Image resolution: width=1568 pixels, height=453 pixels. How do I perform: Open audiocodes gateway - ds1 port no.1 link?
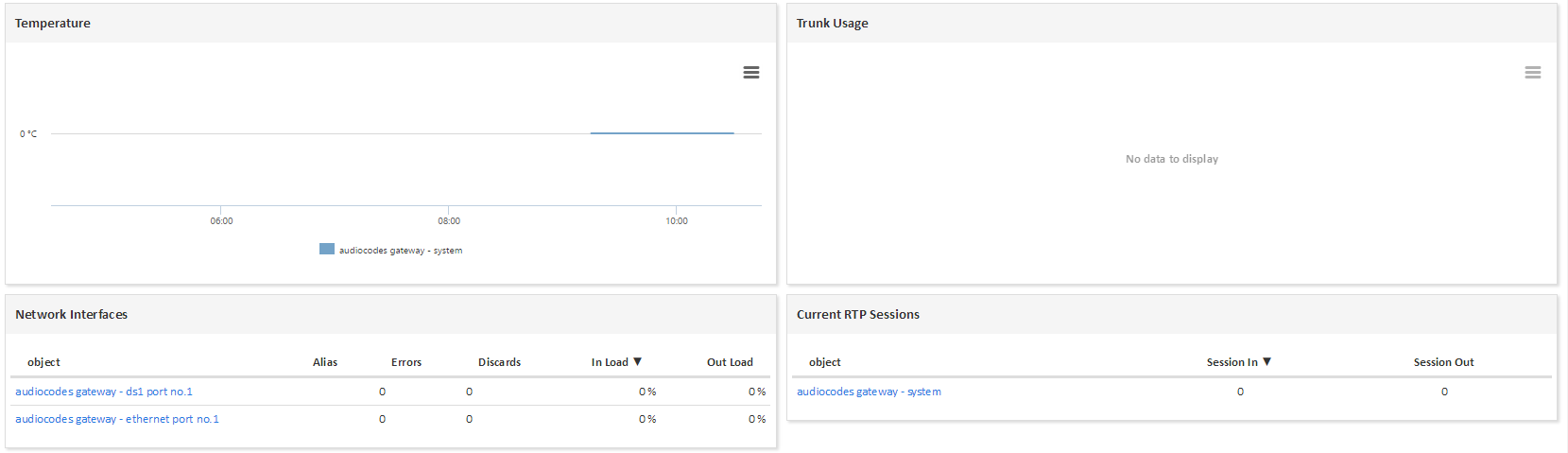(x=104, y=392)
